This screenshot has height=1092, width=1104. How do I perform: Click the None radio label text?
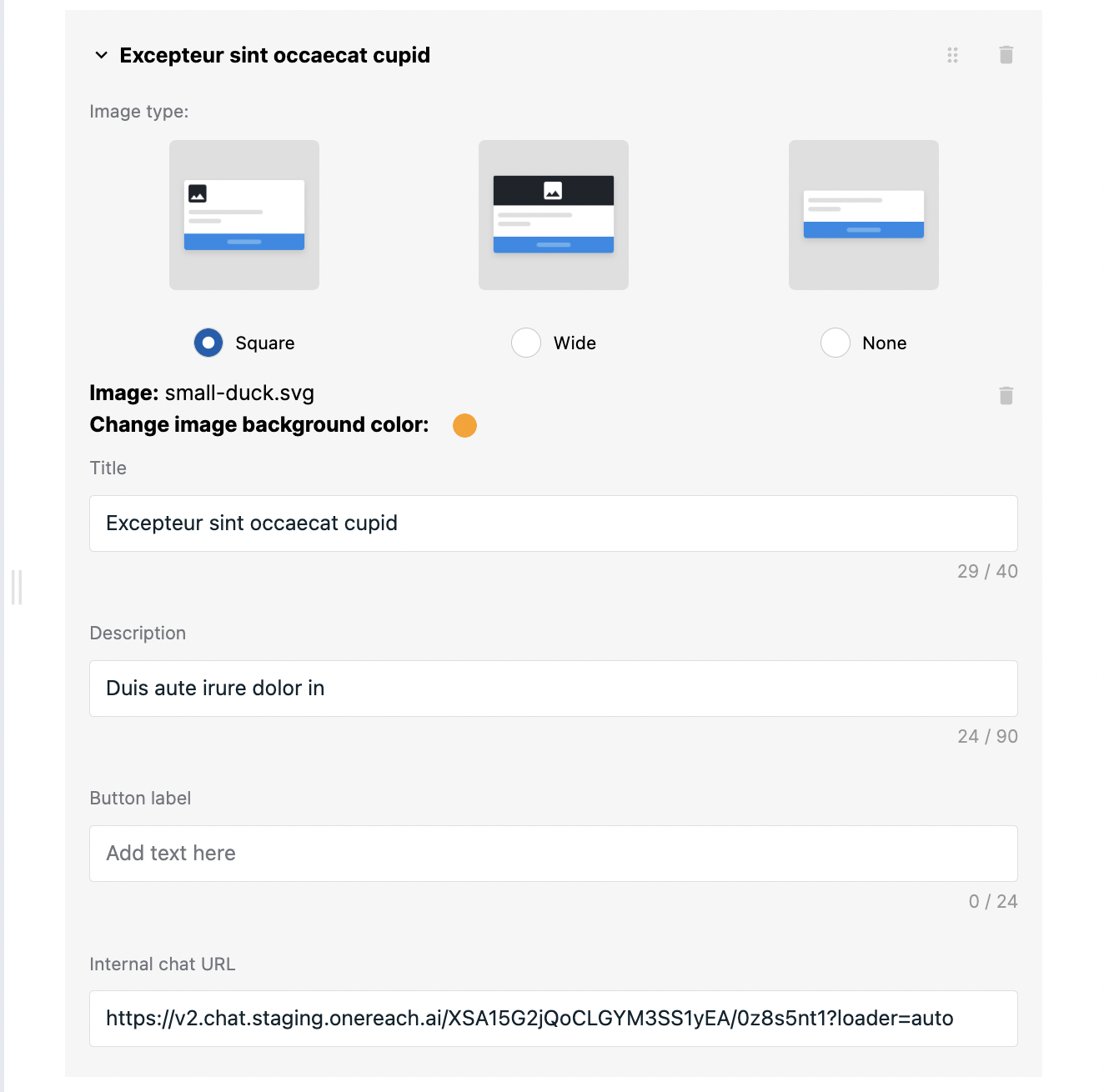pos(885,343)
